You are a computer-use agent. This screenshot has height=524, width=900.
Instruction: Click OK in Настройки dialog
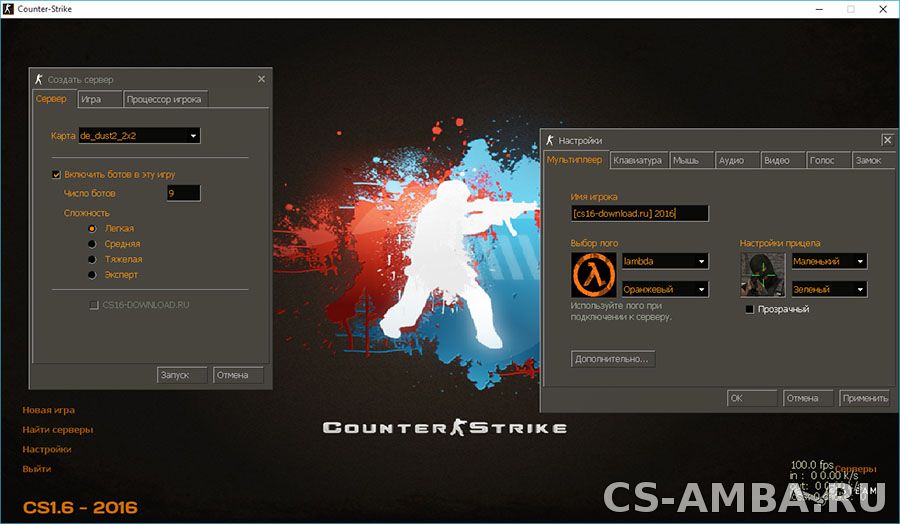tap(752, 398)
